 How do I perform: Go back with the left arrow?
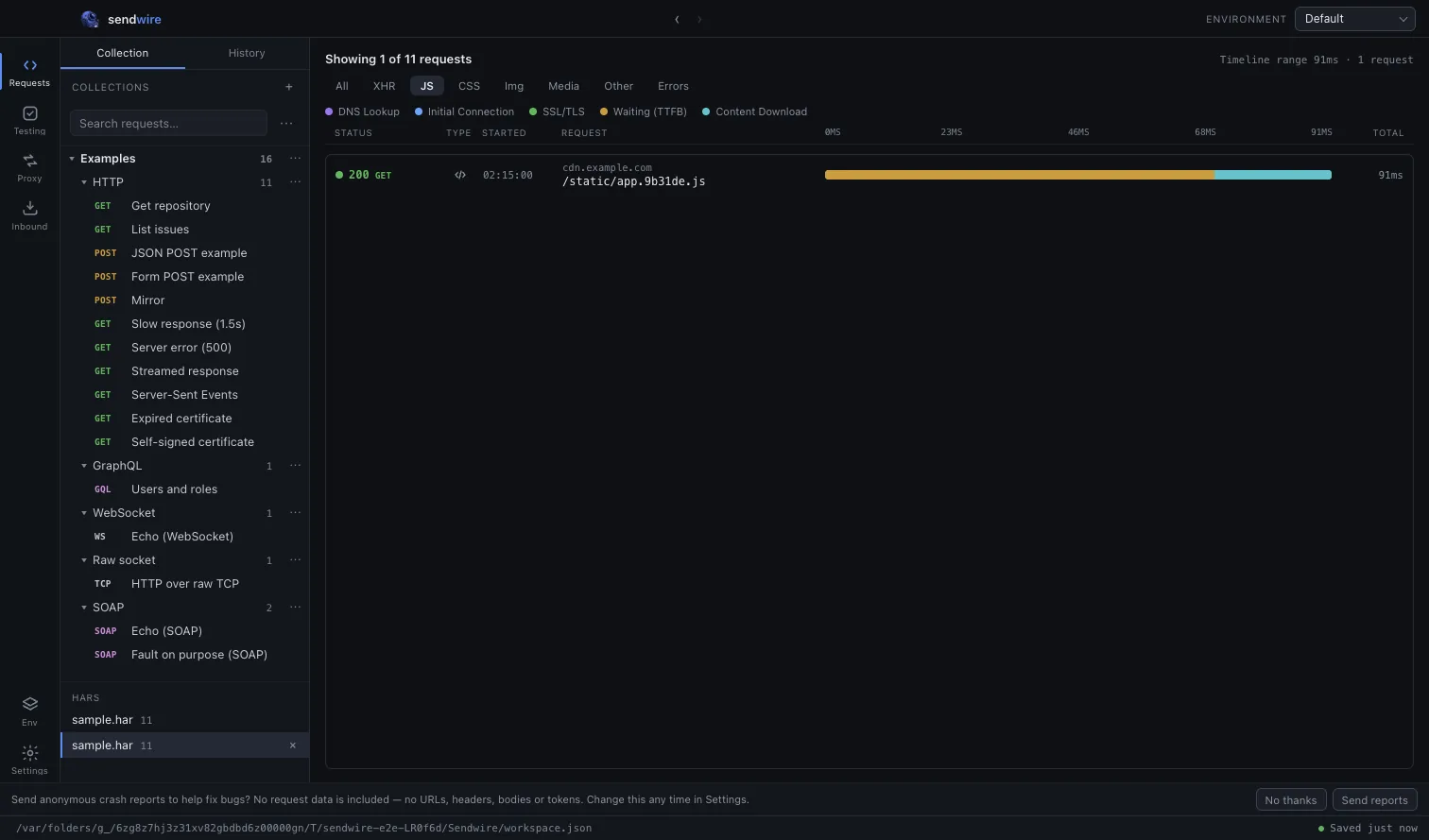[677, 19]
